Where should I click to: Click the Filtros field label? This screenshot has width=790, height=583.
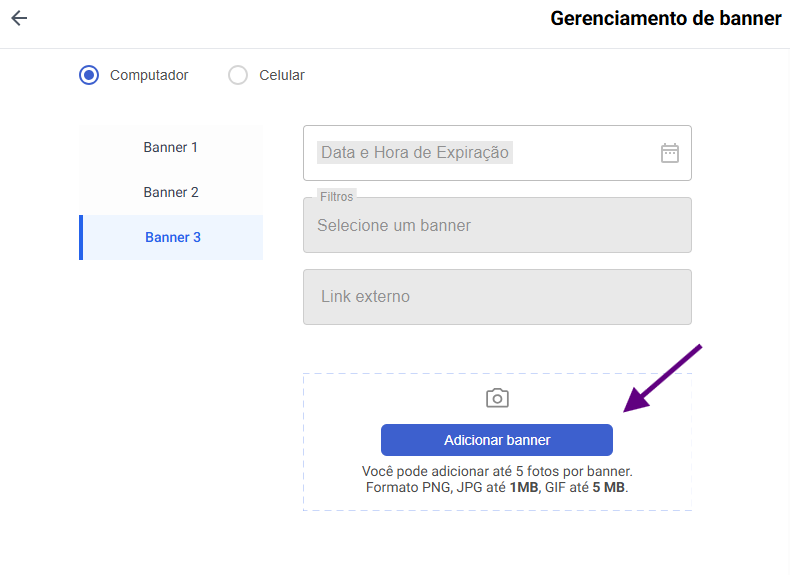click(x=336, y=197)
